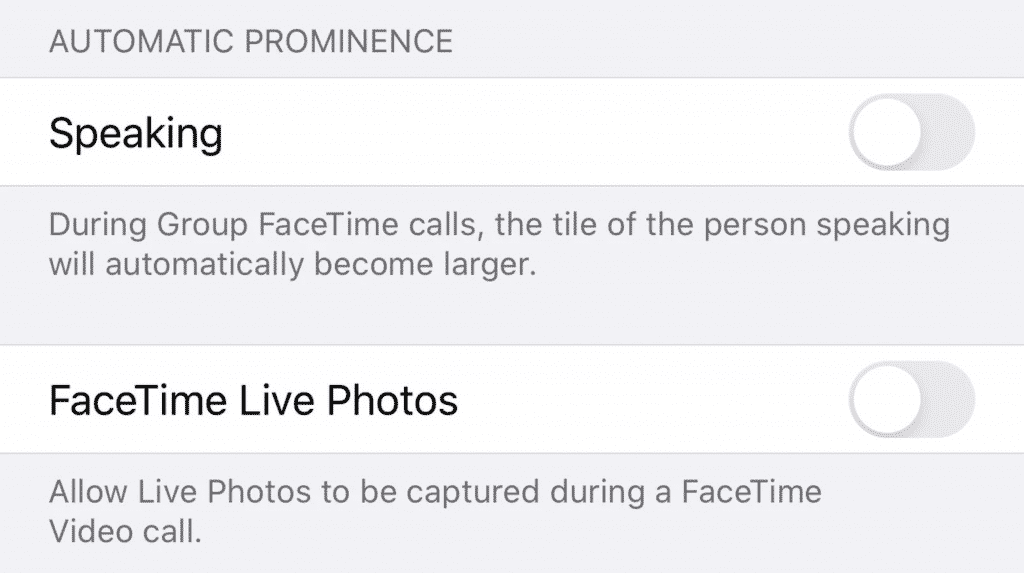
Task: Click the Speaking row label
Action: (136, 133)
